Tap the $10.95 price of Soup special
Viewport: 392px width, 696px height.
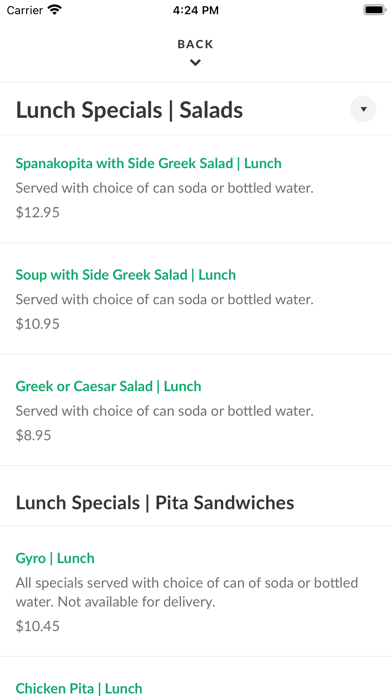pos(38,324)
